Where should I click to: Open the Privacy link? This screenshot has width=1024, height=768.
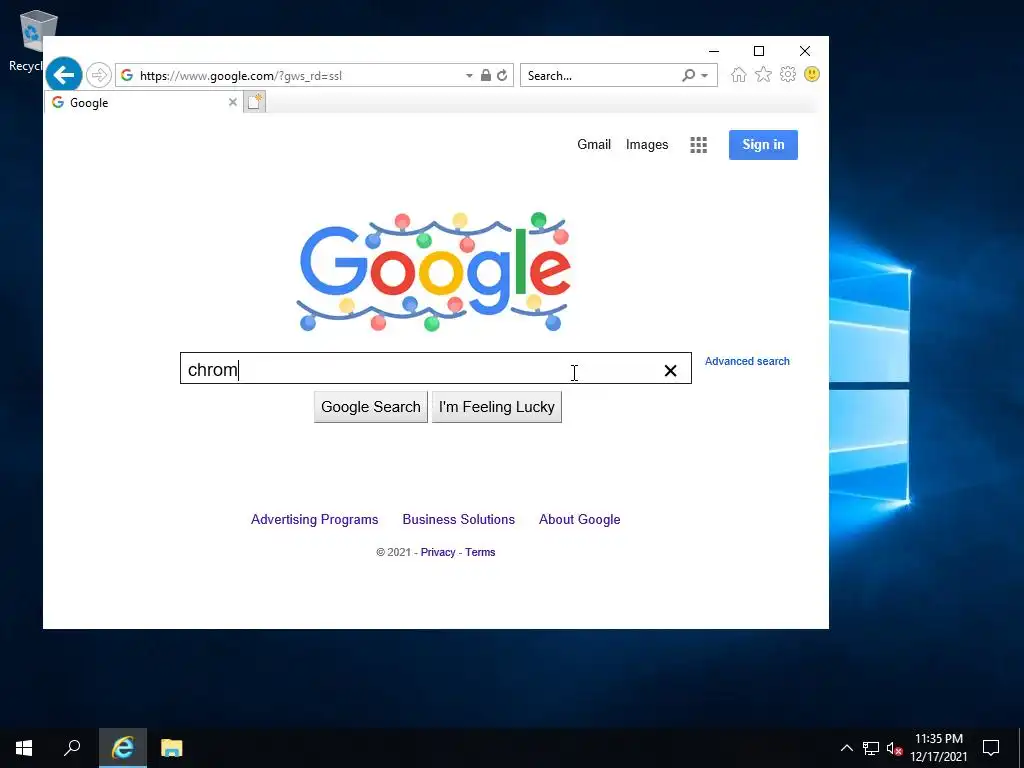pyautogui.click(x=438, y=552)
